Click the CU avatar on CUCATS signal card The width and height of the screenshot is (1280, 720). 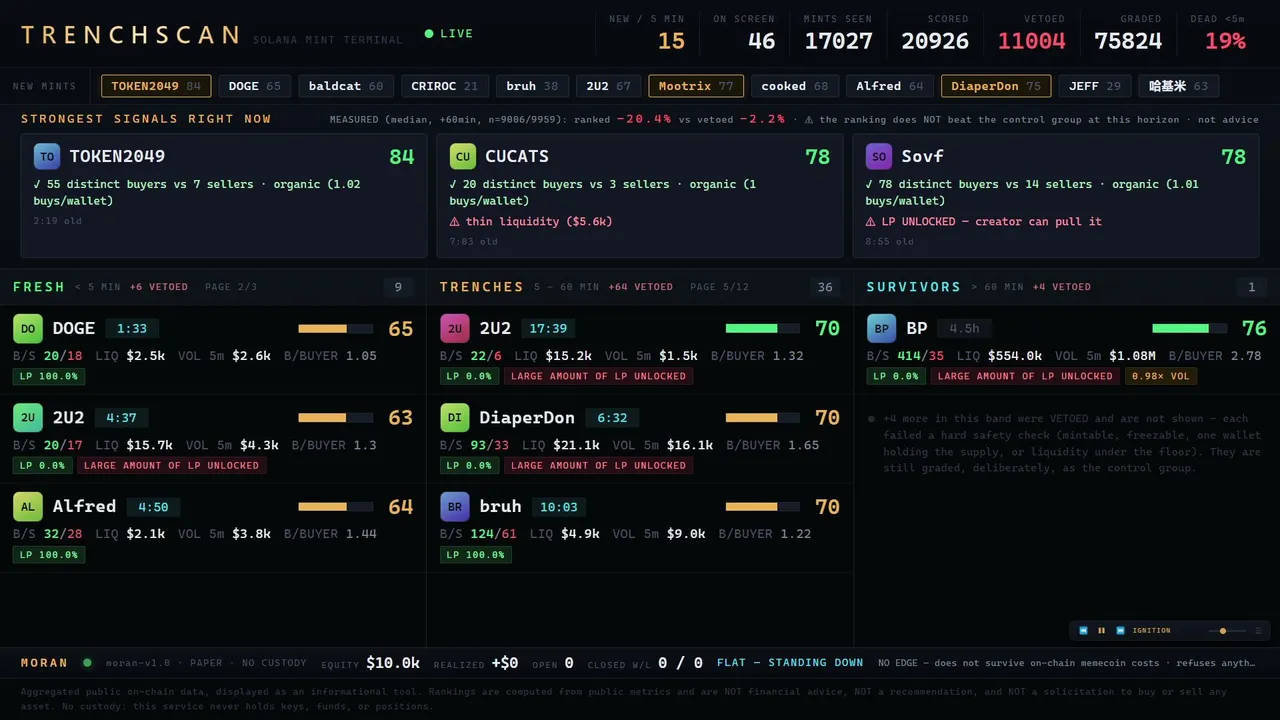463,157
